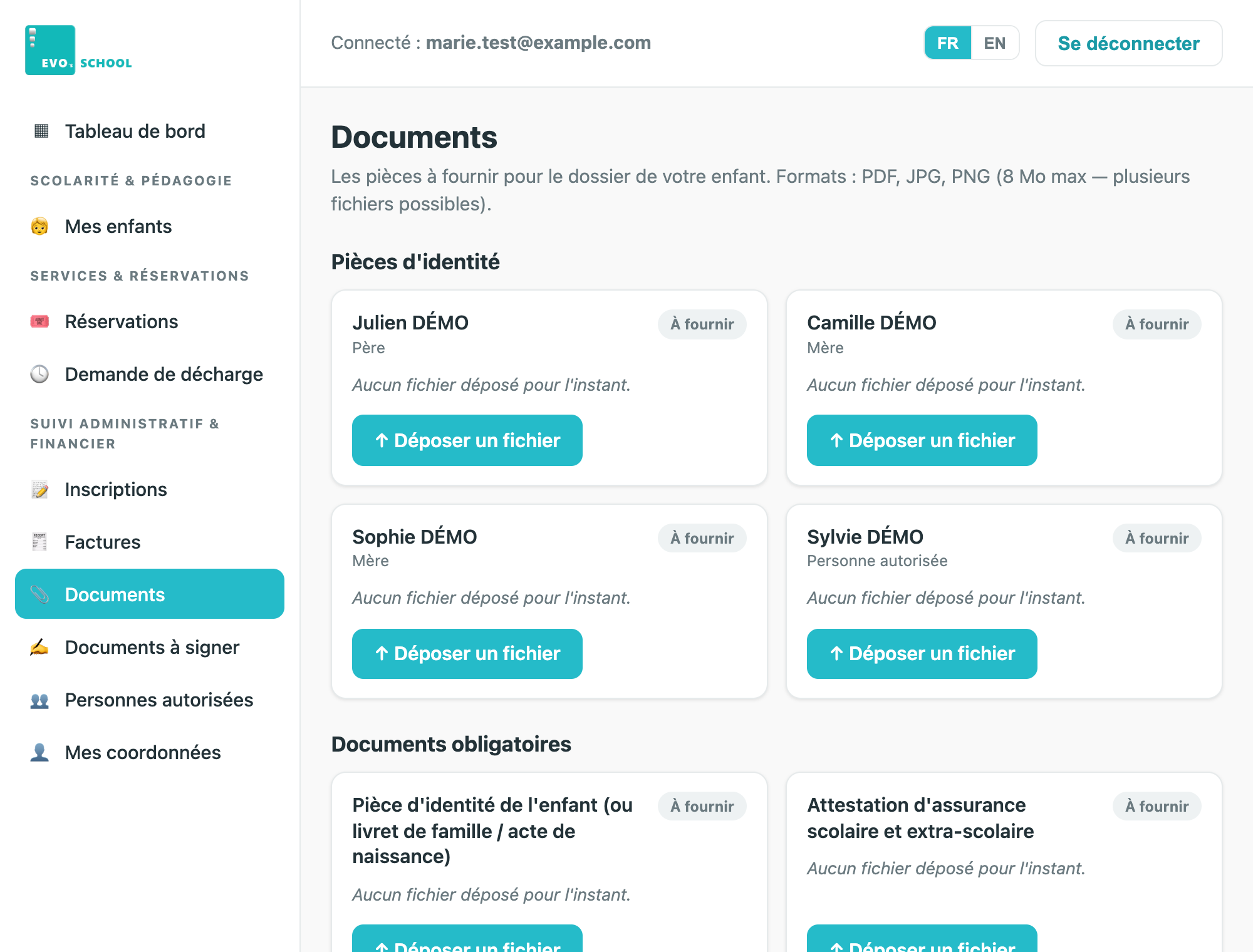Click Déposer un fichier for Camille DÉMO

point(922,440)
